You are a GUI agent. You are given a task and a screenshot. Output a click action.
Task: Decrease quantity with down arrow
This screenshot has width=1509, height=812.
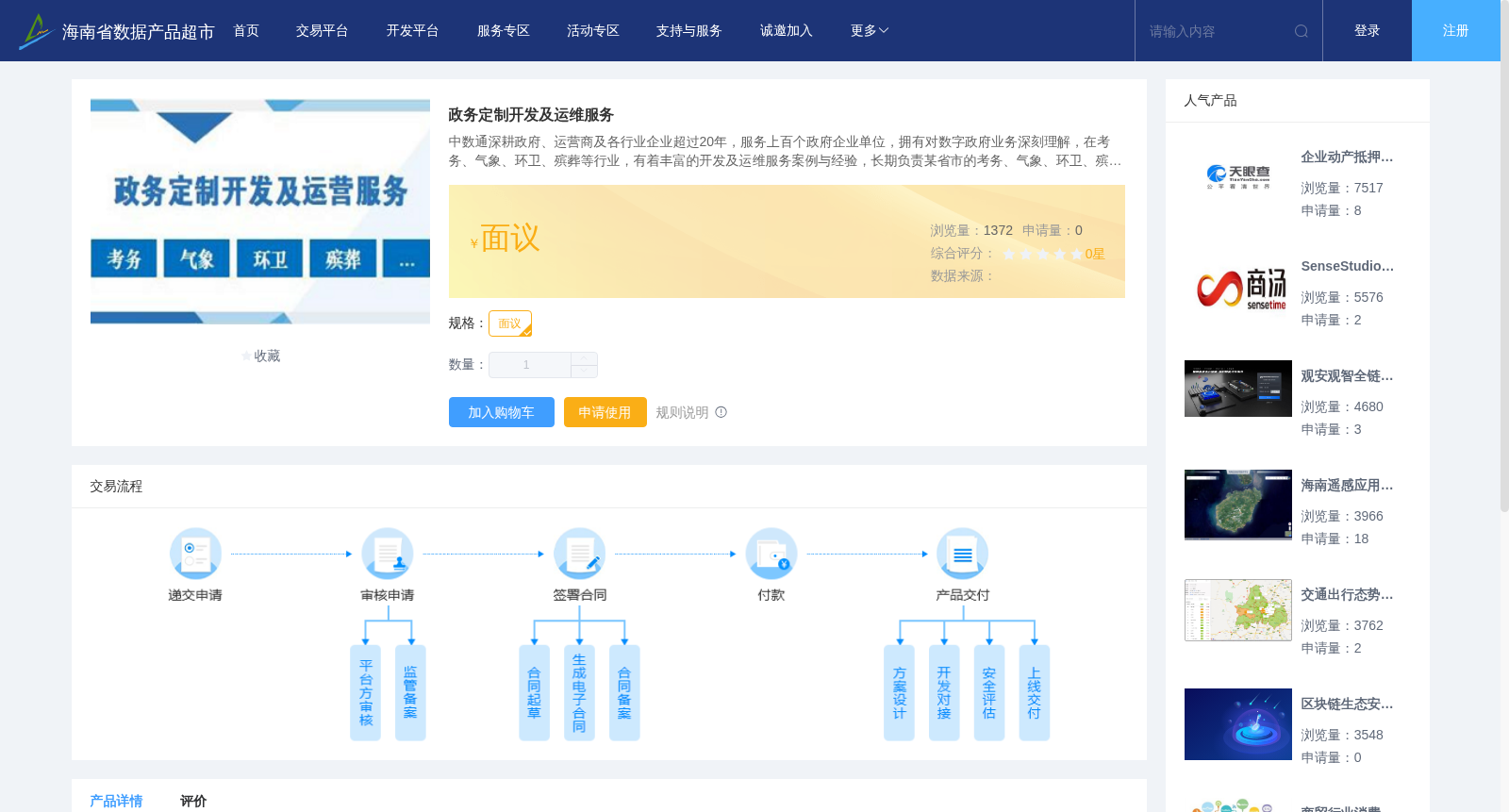click(584, 371)
